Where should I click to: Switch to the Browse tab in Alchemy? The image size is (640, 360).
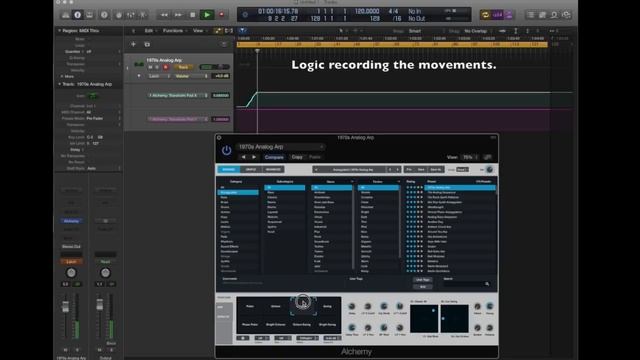[229, 169]
